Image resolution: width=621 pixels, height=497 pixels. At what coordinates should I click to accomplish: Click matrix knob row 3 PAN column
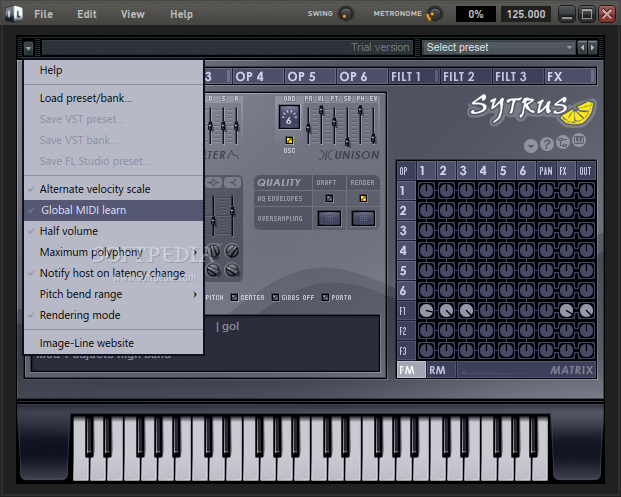tap(546, 230)
